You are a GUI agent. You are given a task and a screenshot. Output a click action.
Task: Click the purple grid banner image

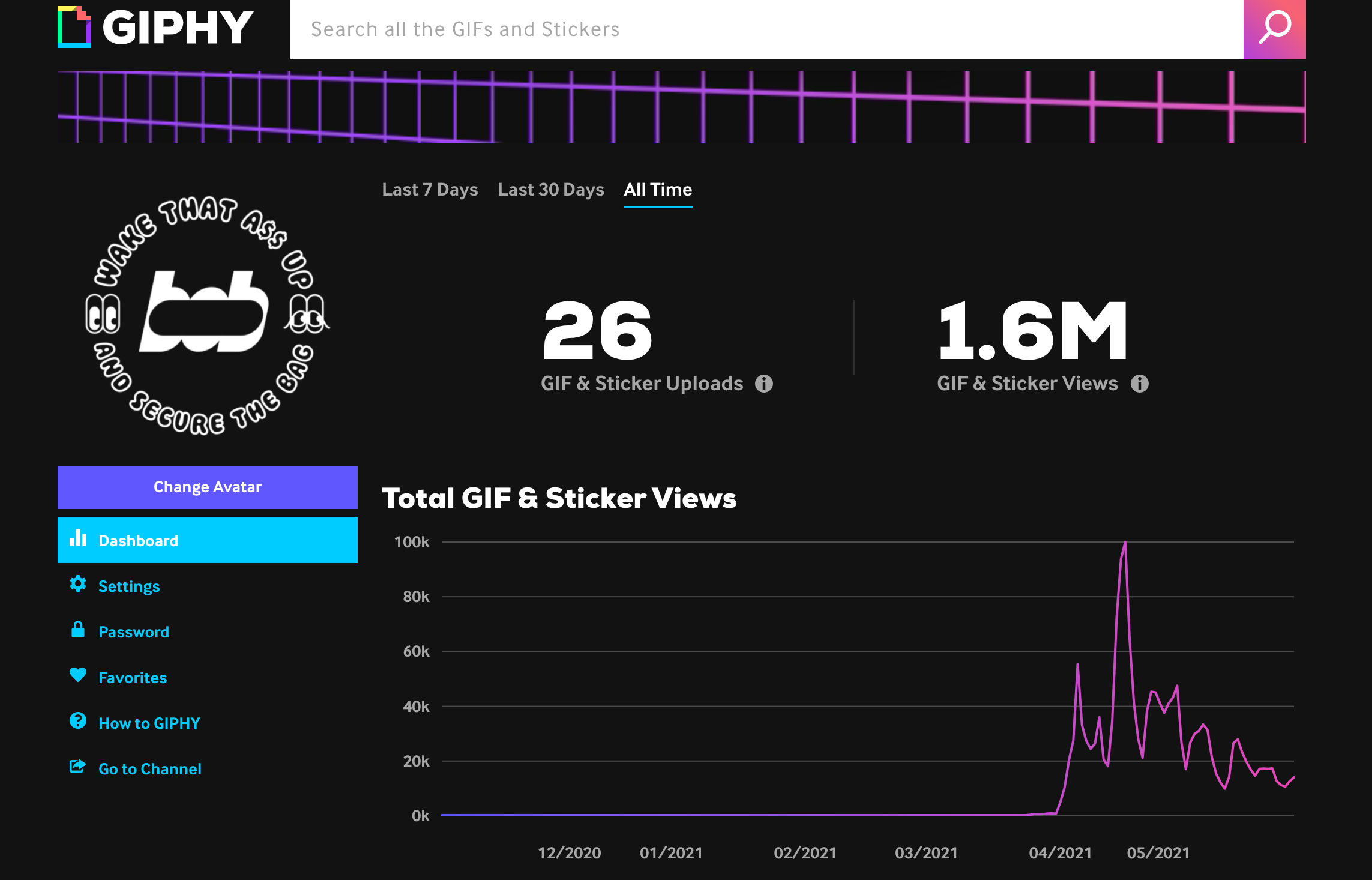[681, 107]
